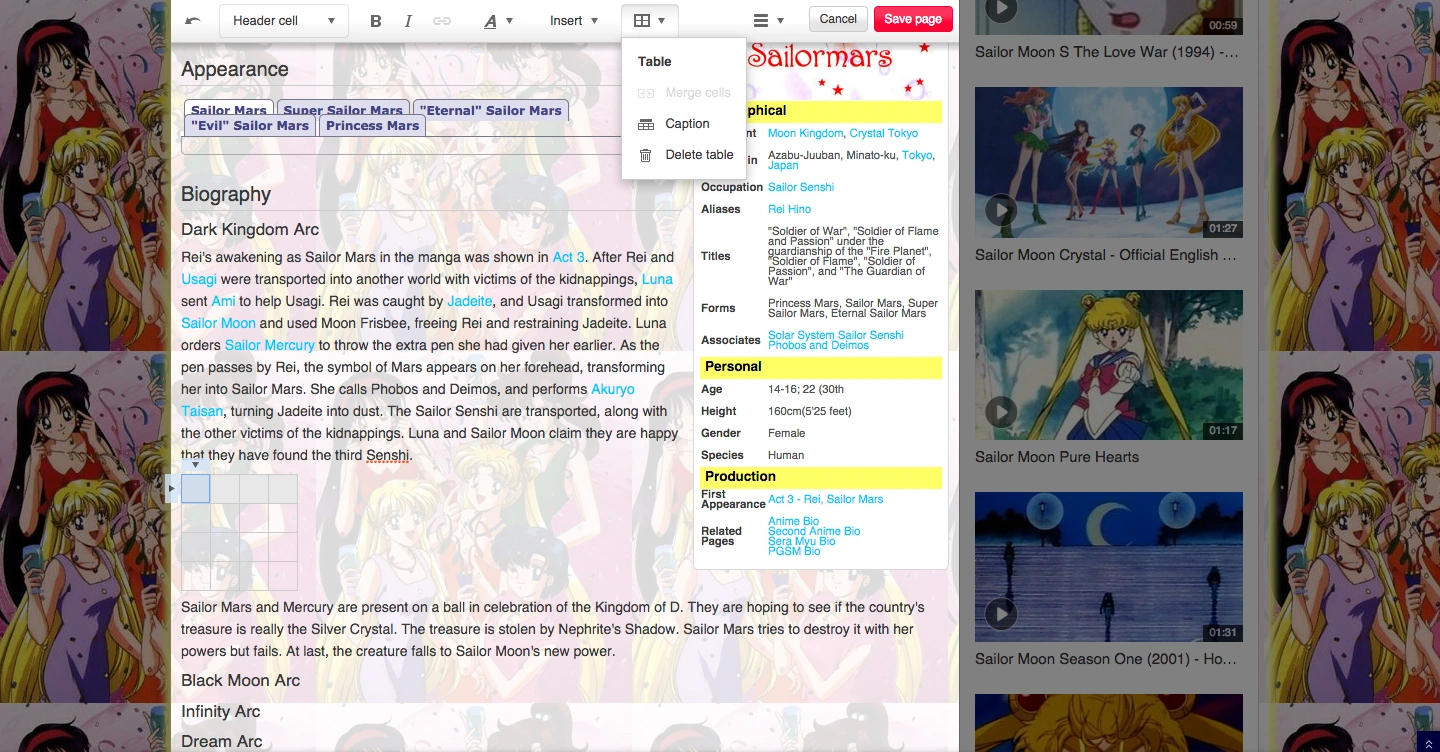Select the Super Sailor Mars tab
Viewport: 1440px width, 752px height.
tap(343, 110)
